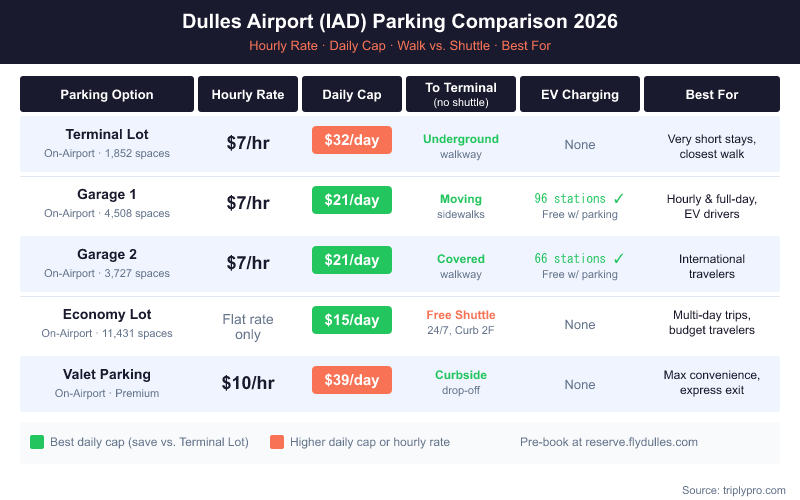Click the EV Charging column header
Image resolution: width=800 pixels, height=500 pixels.
point(580,95)
